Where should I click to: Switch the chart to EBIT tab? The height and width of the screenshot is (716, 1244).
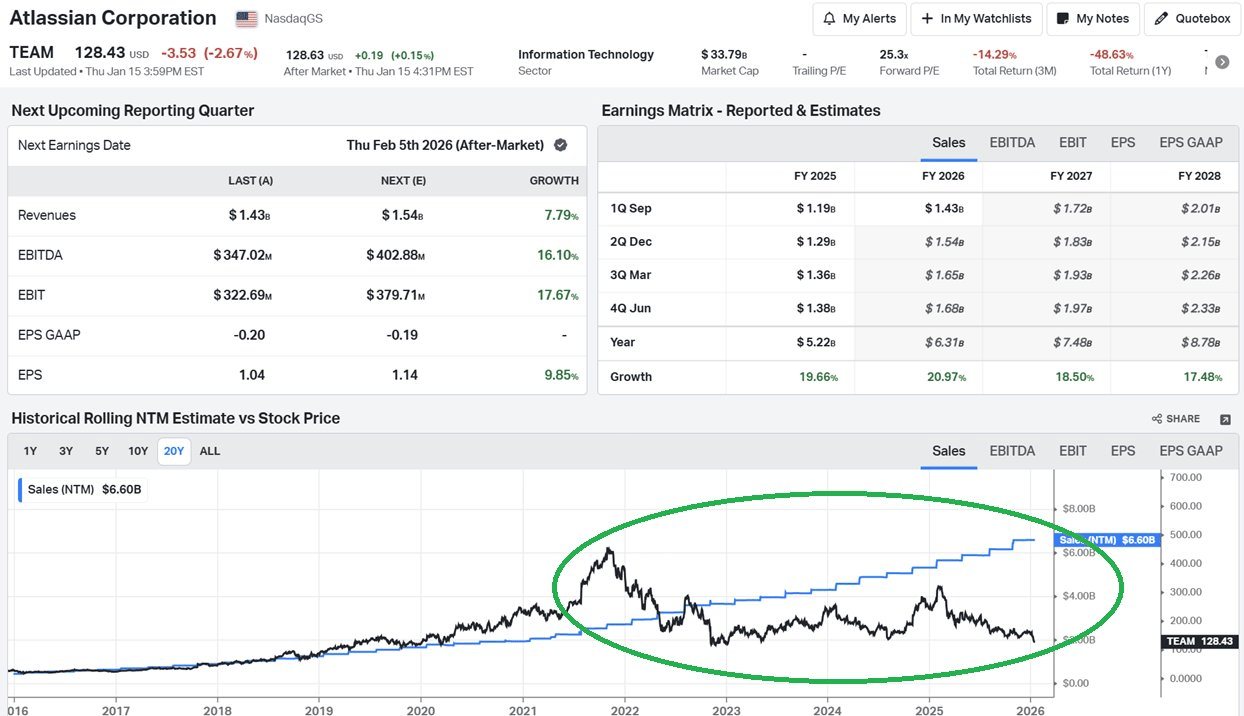(x=1073, y=451)
